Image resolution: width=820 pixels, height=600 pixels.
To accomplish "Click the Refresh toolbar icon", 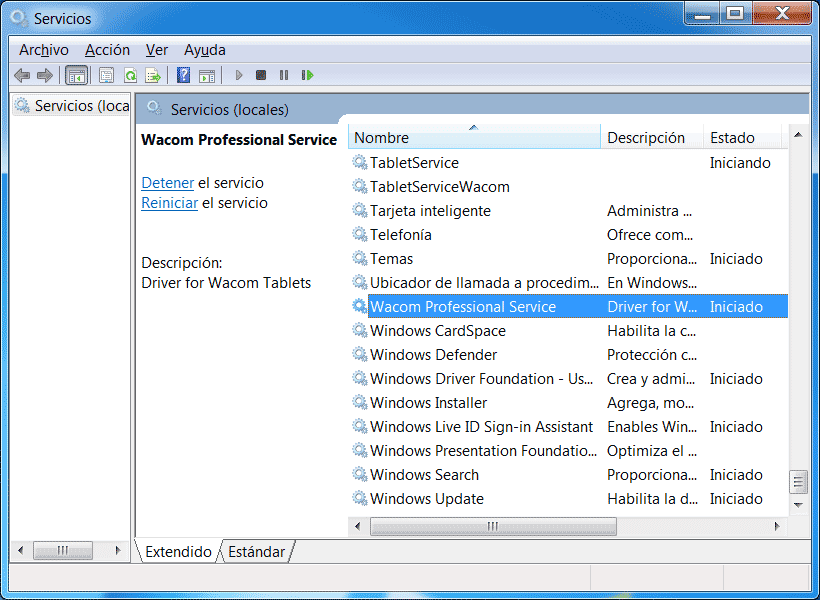I will pos(130,75).
